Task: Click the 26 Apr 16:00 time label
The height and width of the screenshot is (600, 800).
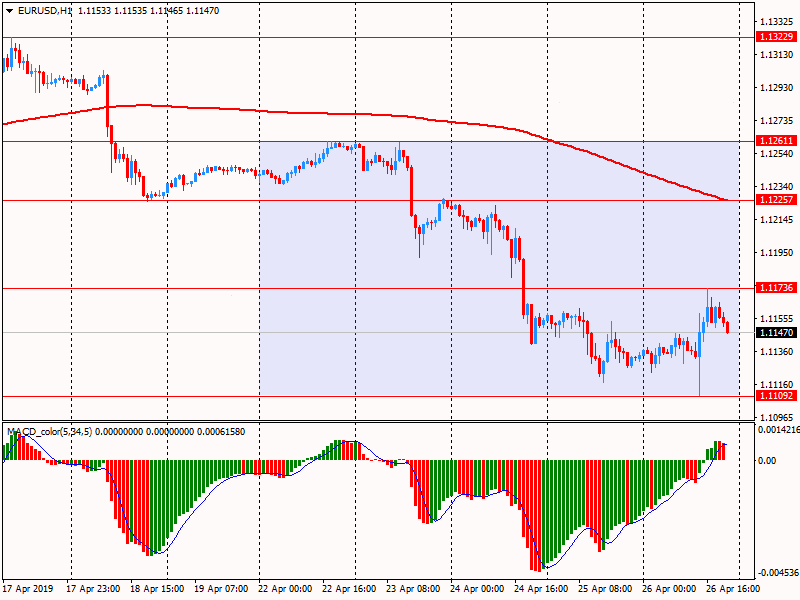Action: point(733,589)
